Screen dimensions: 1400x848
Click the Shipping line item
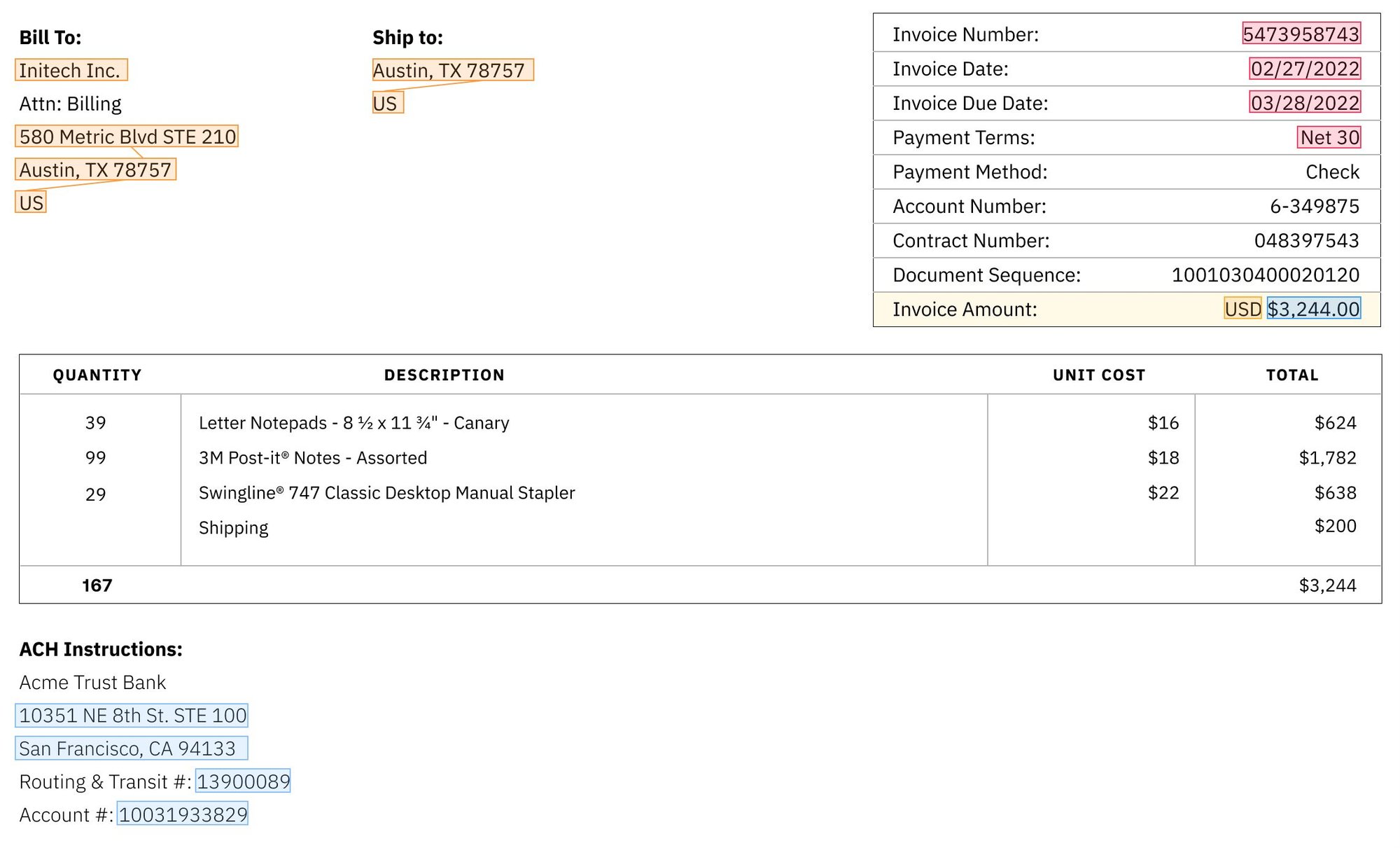click(233, 527)
